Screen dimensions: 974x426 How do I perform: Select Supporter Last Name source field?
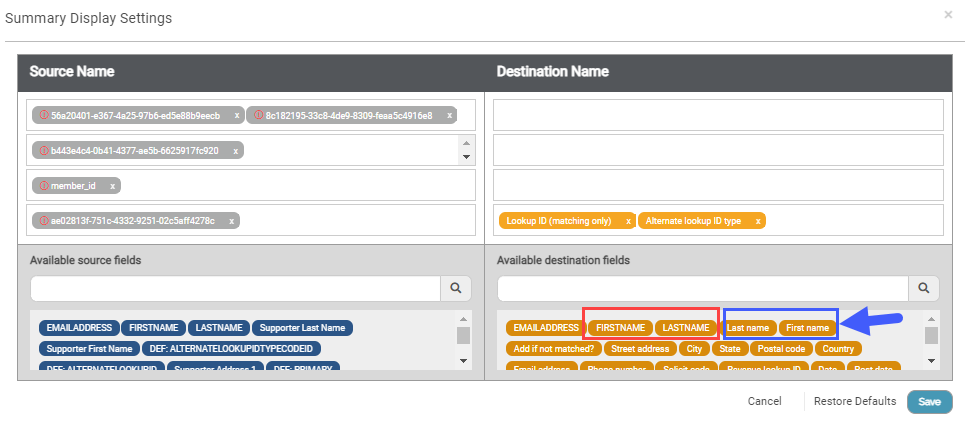(303, 327)
